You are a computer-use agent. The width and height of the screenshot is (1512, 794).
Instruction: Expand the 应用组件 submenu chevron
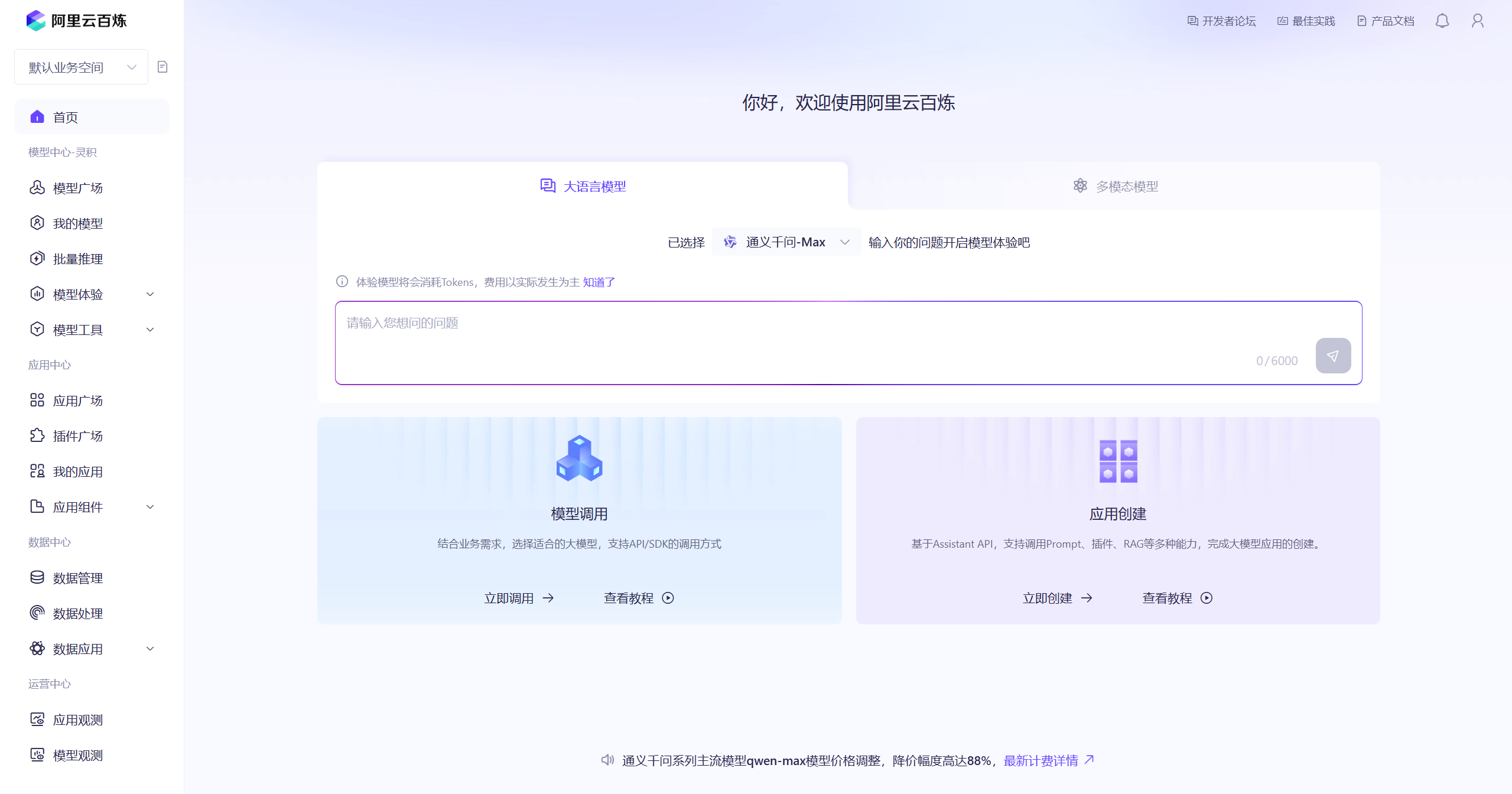(x=150, y=507)
